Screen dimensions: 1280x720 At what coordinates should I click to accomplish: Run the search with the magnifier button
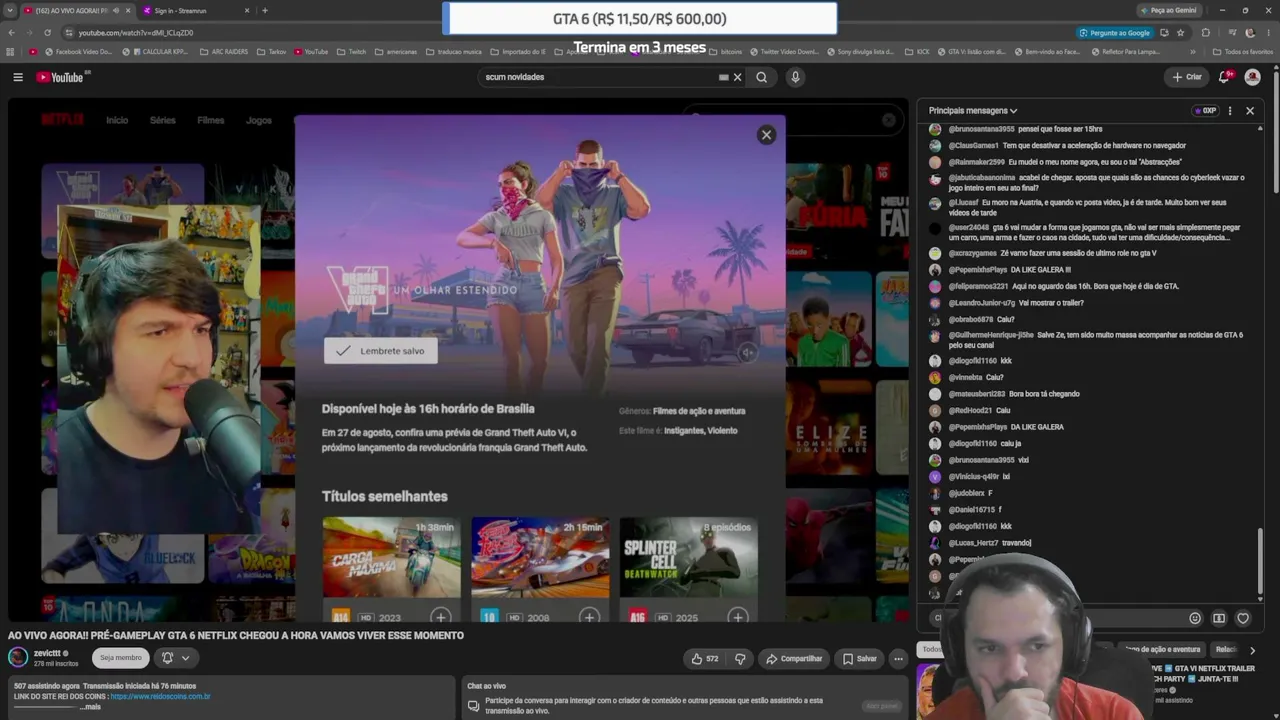[762, 77]
